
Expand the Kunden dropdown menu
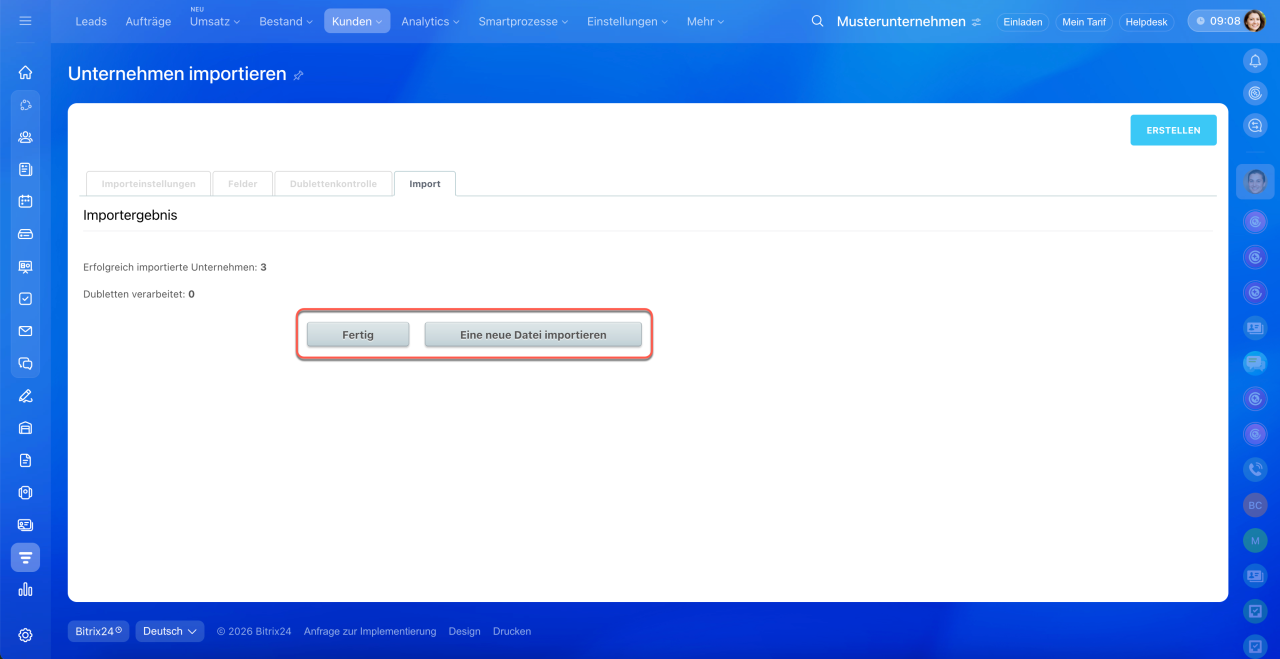click(356, 21)
